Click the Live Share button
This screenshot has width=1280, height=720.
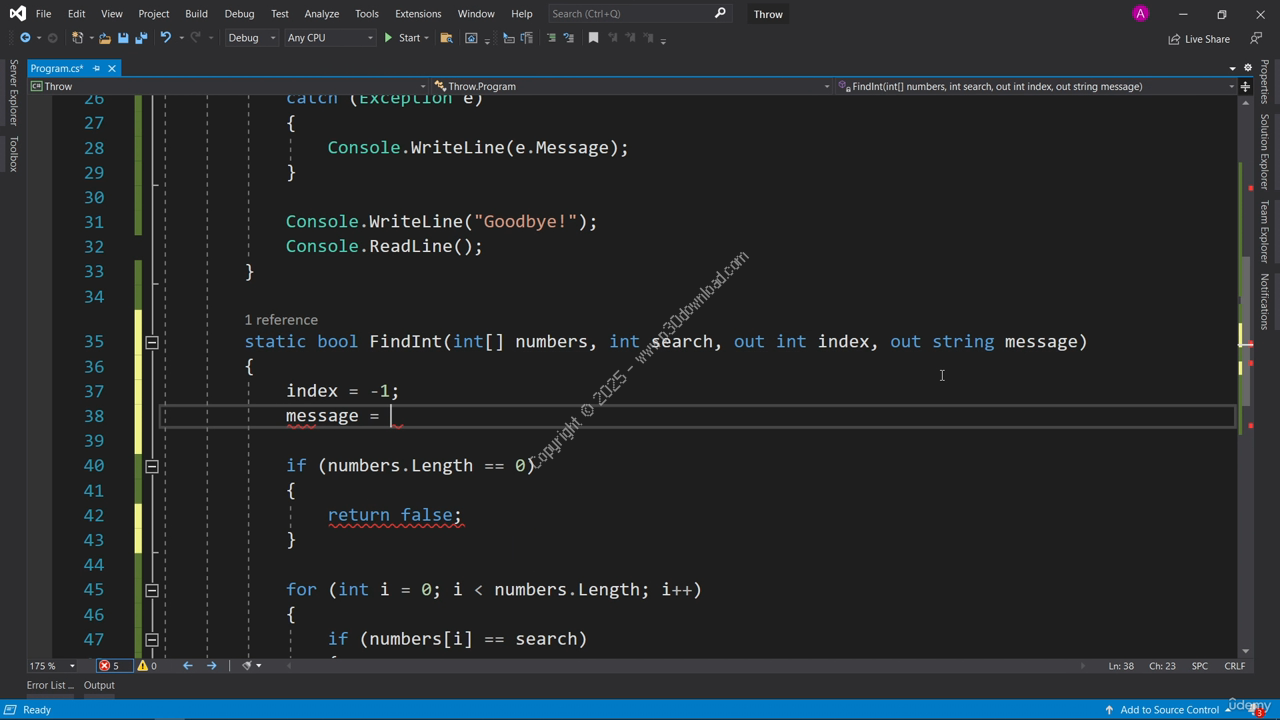tap(1199, 39)
